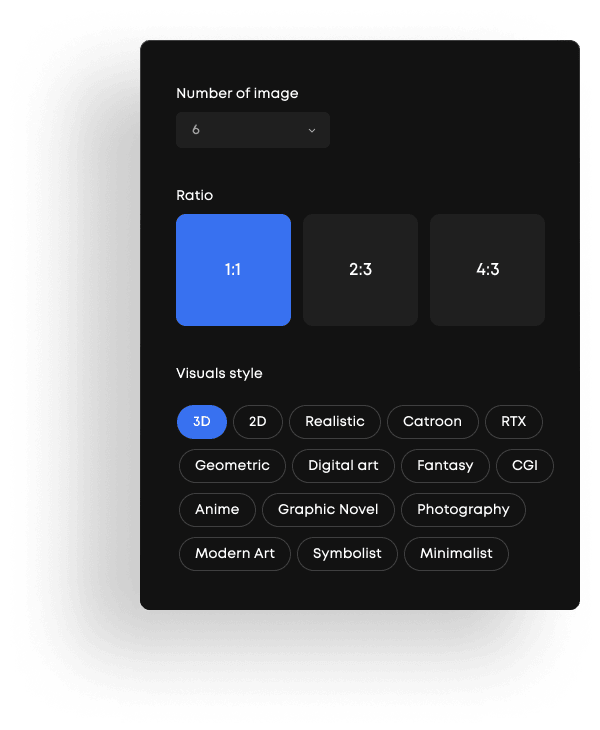Select the Minimalist style chip
This screenshot has height=730, width=600.
pos(456,554)
